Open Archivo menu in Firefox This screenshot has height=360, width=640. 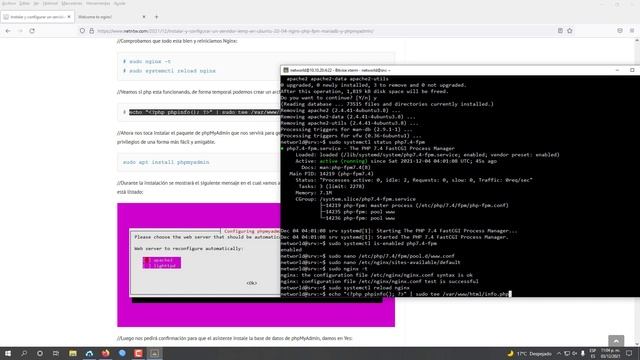pos(9,3)
